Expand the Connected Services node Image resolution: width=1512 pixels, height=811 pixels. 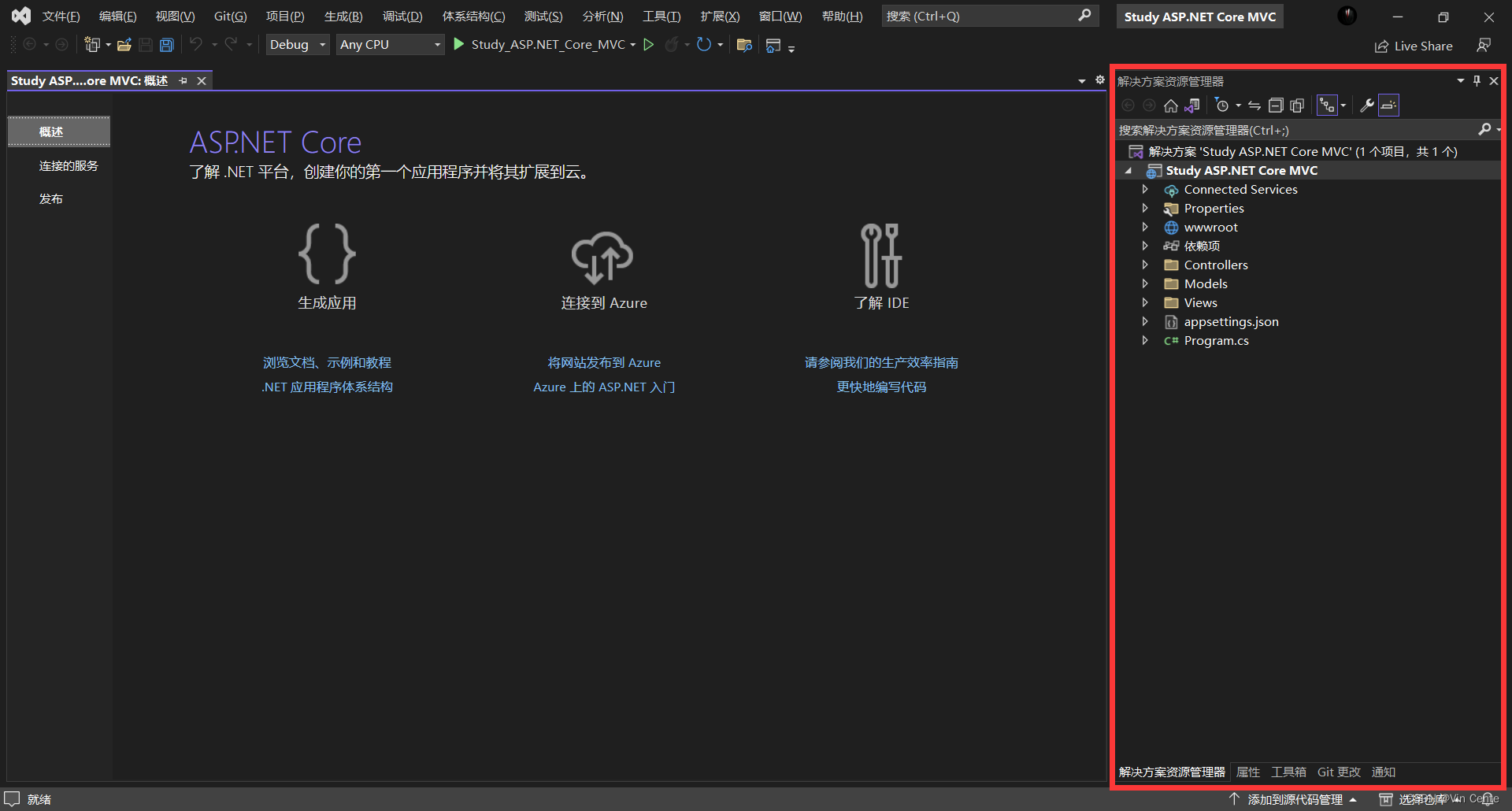[1145, 190]
